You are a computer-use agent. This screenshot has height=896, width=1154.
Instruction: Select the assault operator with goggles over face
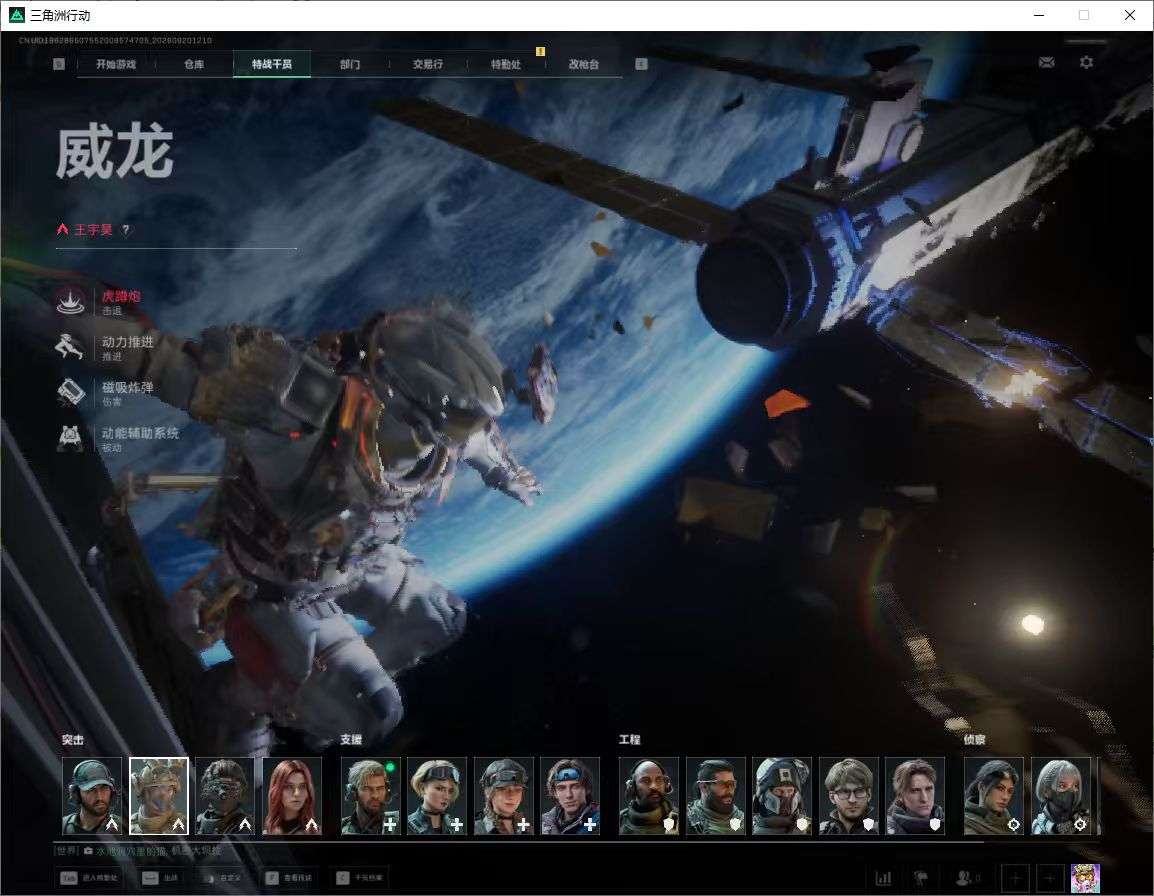[x=225, y=796]
